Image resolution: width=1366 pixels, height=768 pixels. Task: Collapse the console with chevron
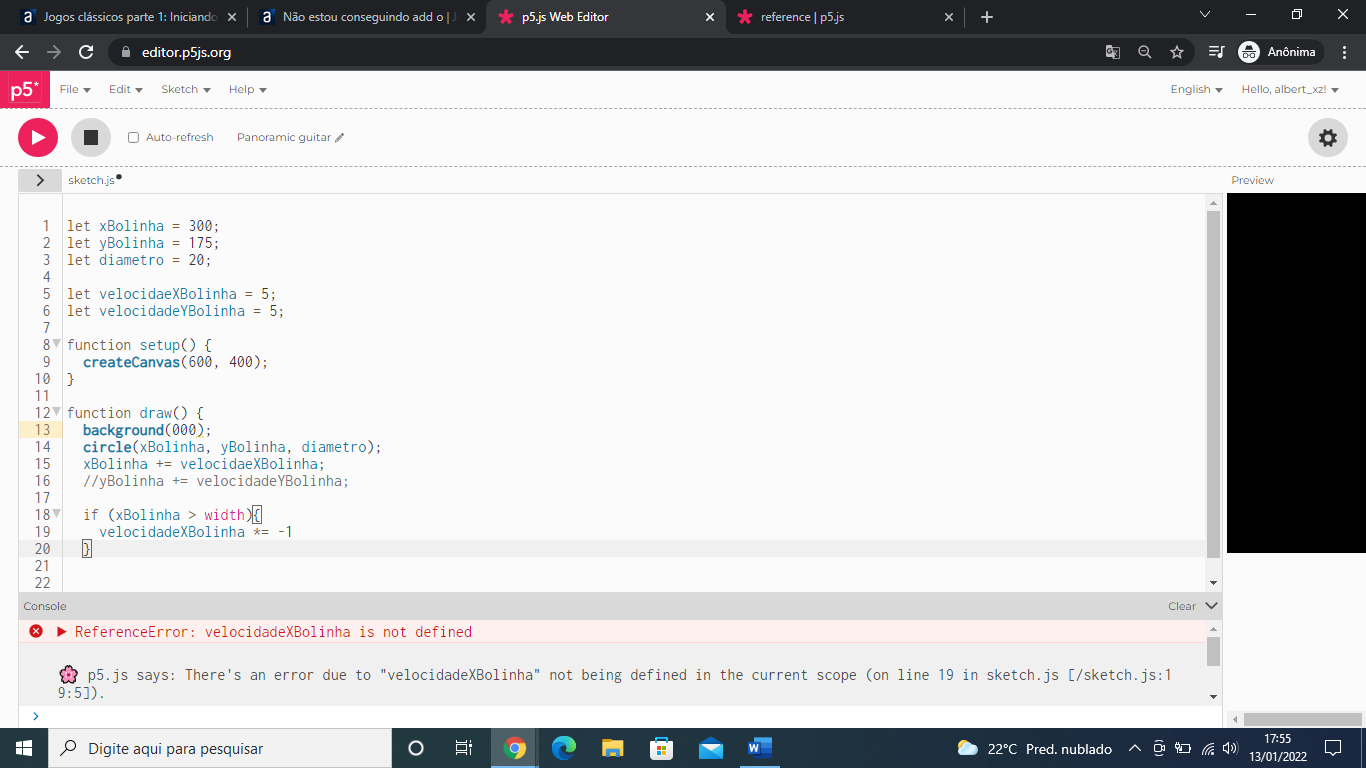point(1212,606)
